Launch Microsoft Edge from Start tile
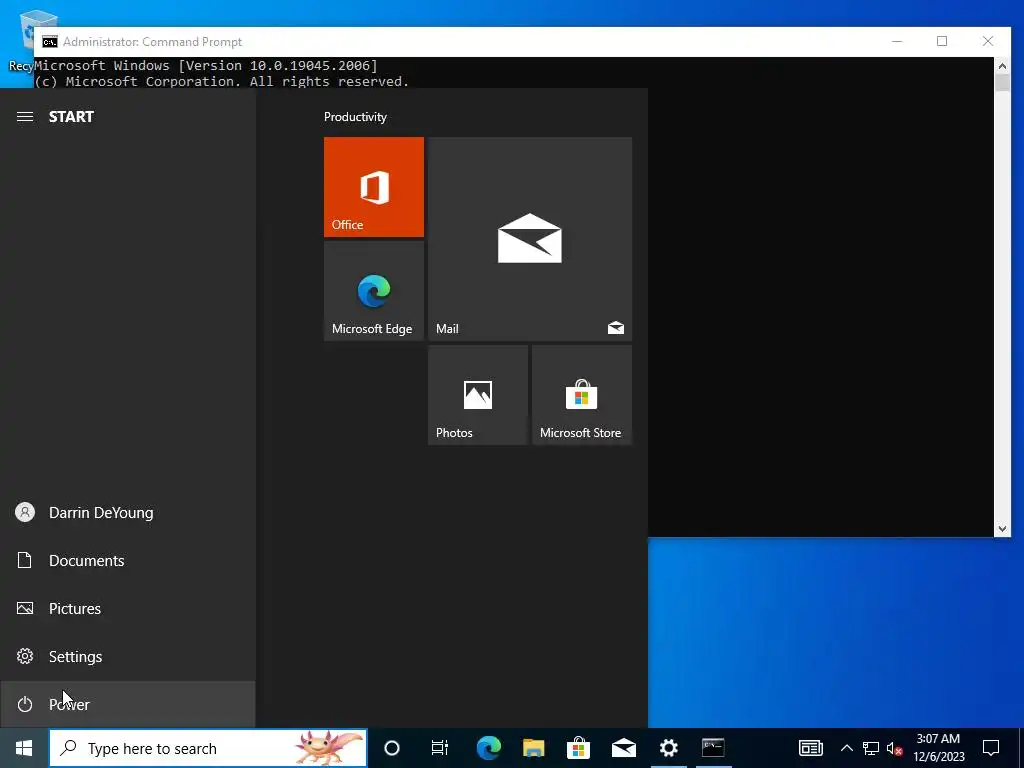The image size is (1024, 768). [374, 291]
